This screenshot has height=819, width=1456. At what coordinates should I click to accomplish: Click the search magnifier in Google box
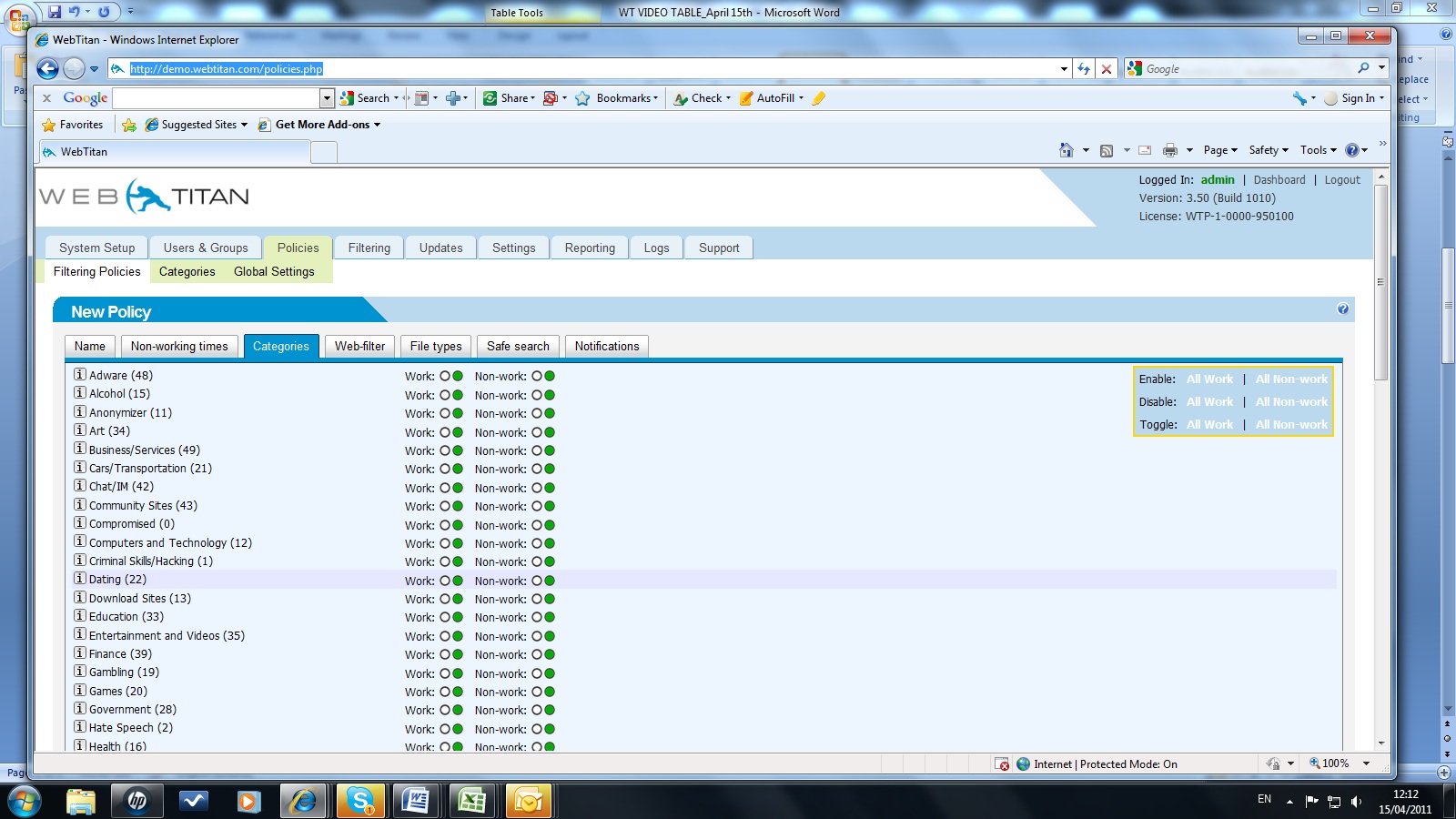tap(1363, 68)
